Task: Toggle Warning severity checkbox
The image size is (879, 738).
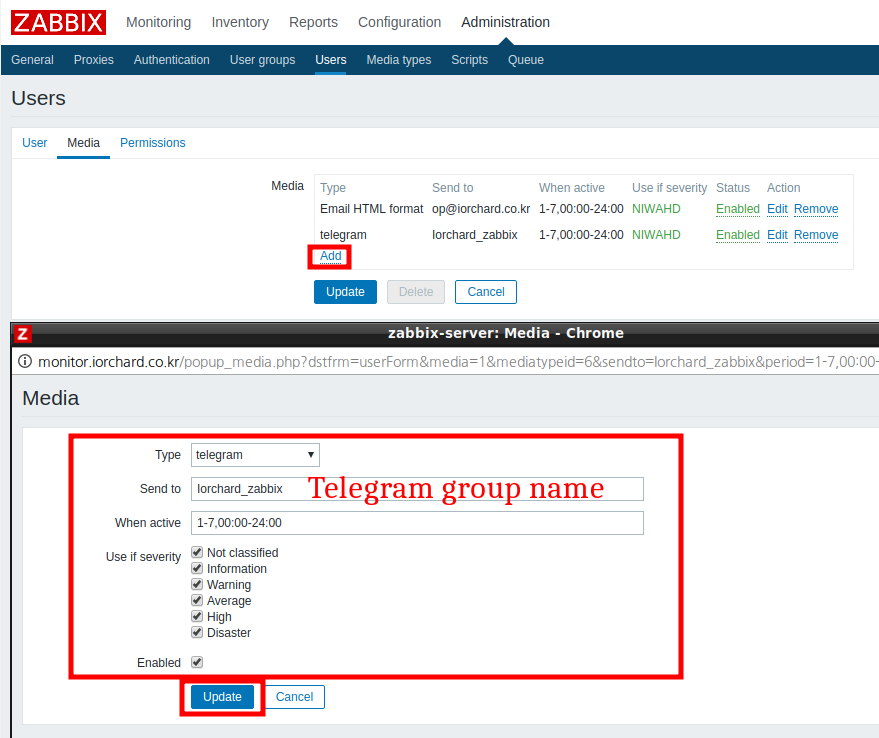Action: click(197, 584)
